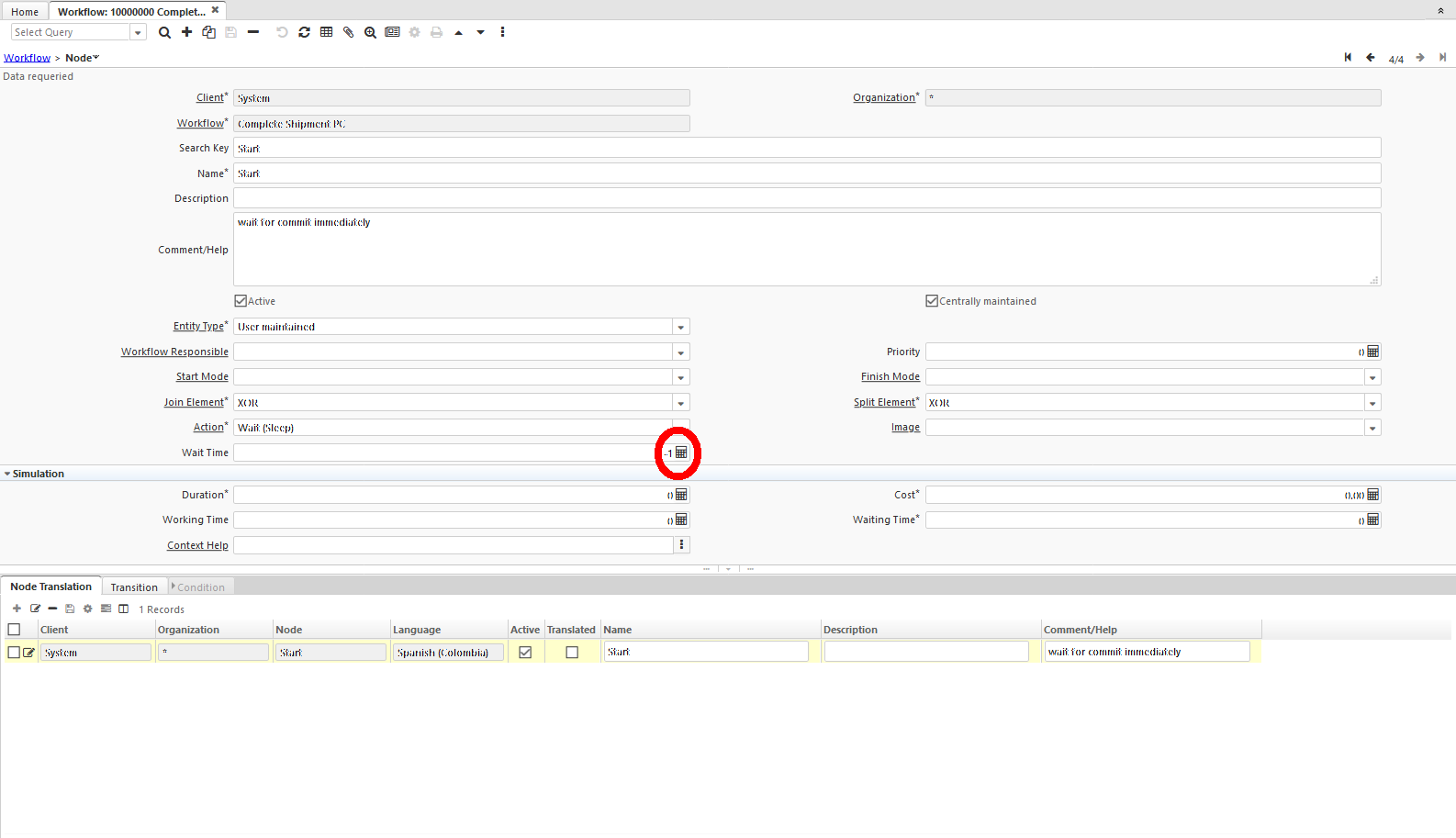
Task: Open Cost calculator icon
Action: pyautogui.click(x=1373, y=495)
